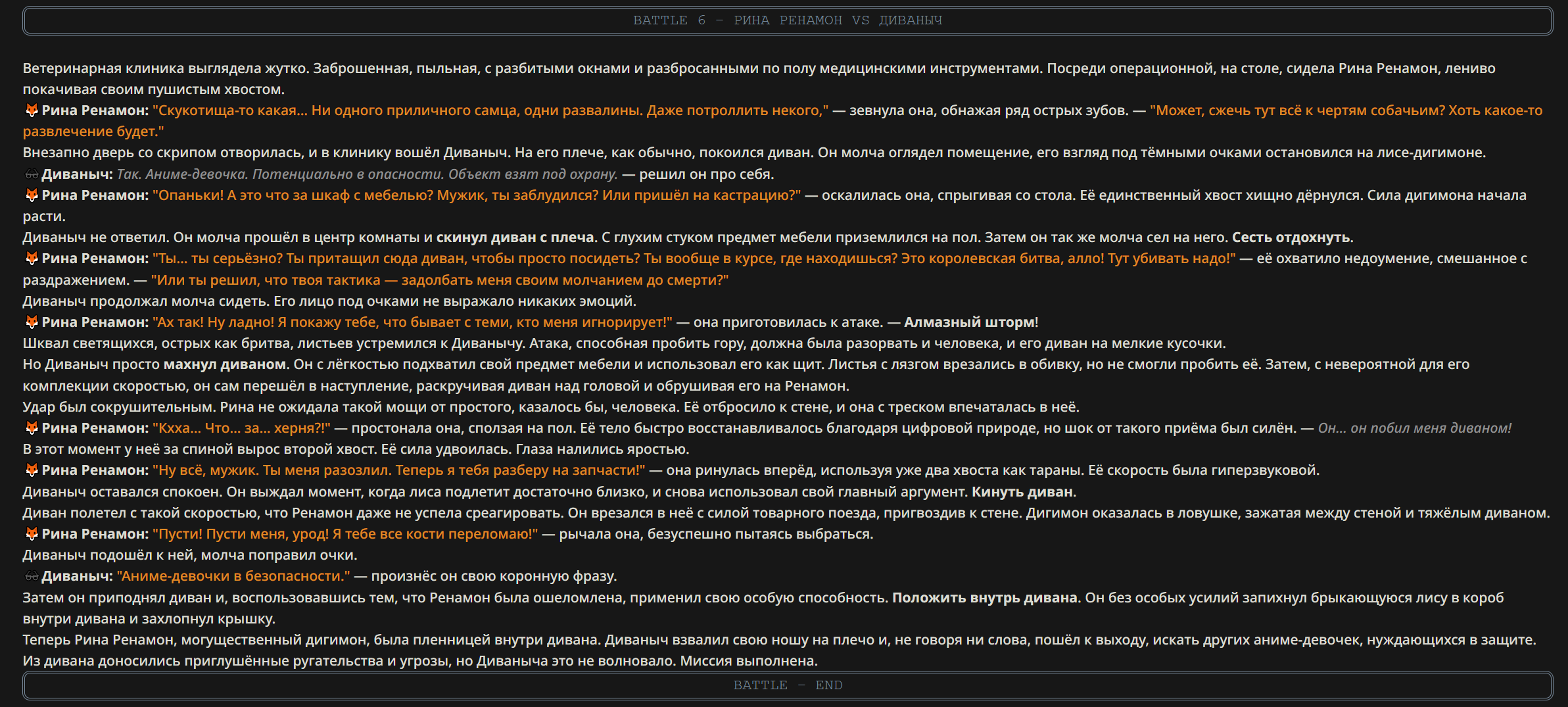This screenshot has height=707, width=1568.
Task: Click sentence "Удар был сокрушительным."
Action: click(120, 407)
